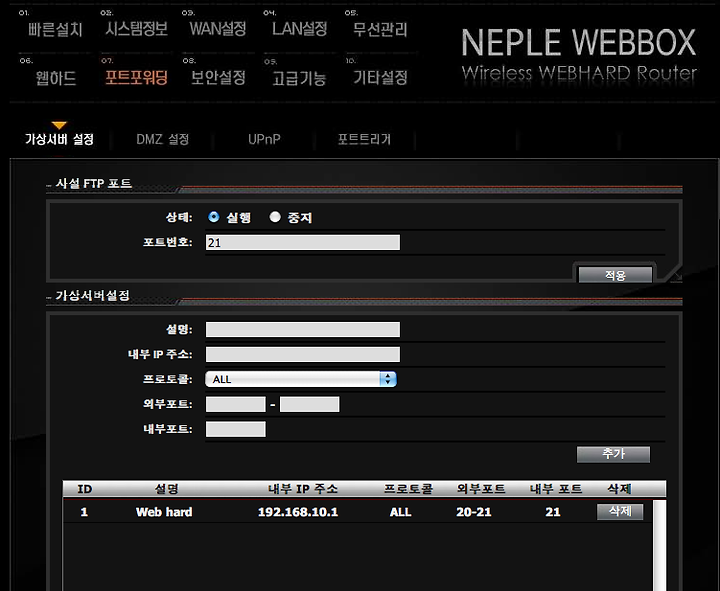Switch to UPnP tab
Screen dimensions: 720x591
point(264,139)
